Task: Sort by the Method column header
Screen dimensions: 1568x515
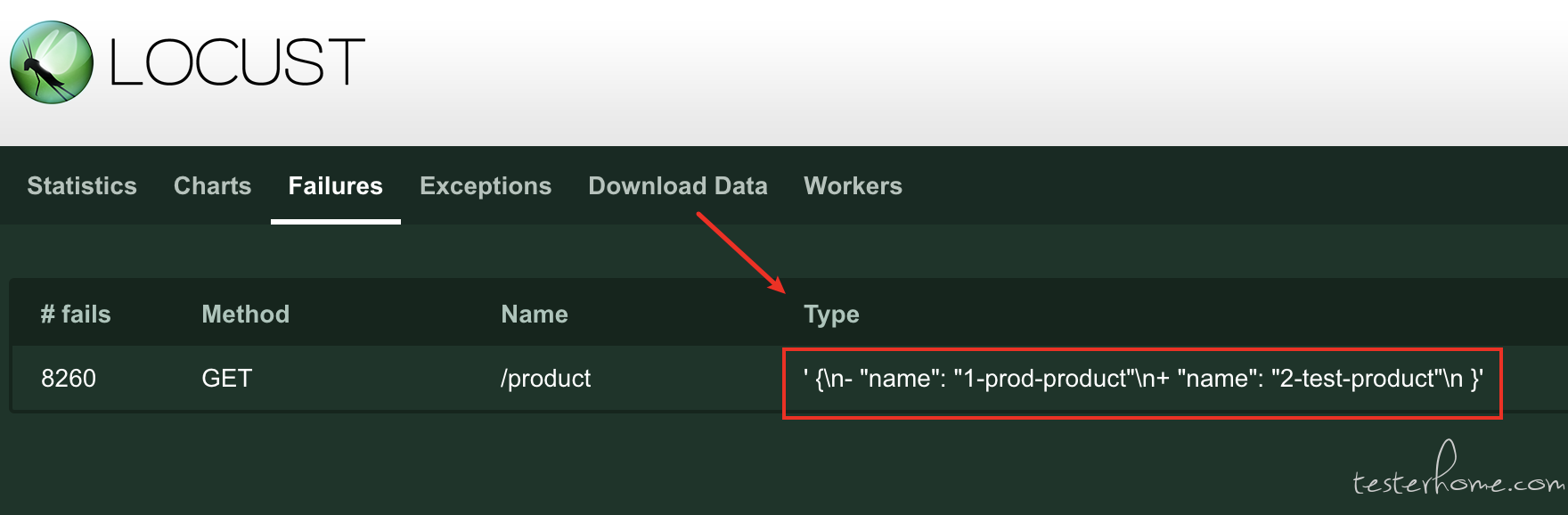Action: (x=245, y=314)
